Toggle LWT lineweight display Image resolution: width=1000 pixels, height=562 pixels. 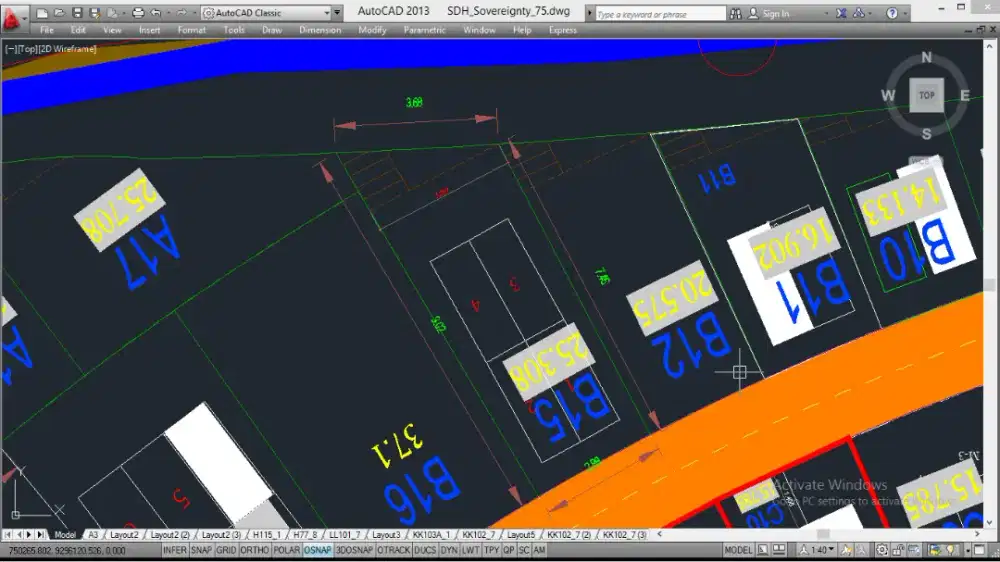(x=471, y=550)
